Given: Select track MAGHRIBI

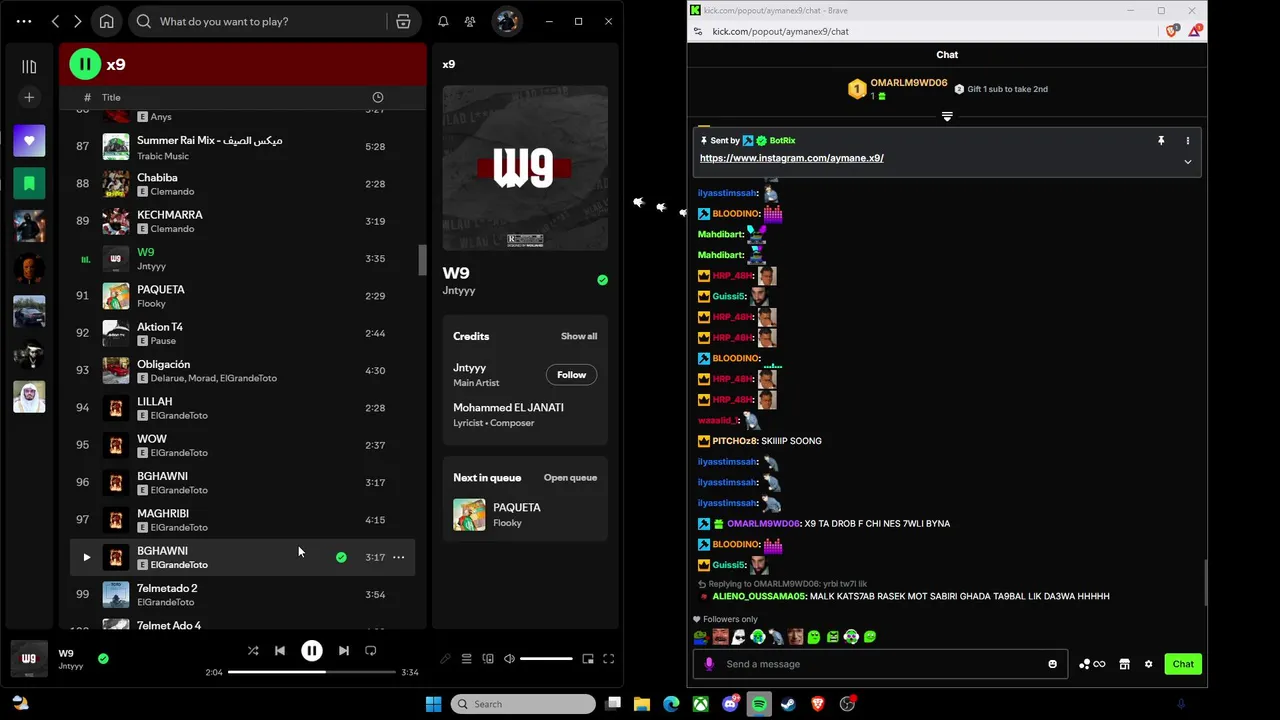Looking at the screenshot, I should click(x=243, y=520).
